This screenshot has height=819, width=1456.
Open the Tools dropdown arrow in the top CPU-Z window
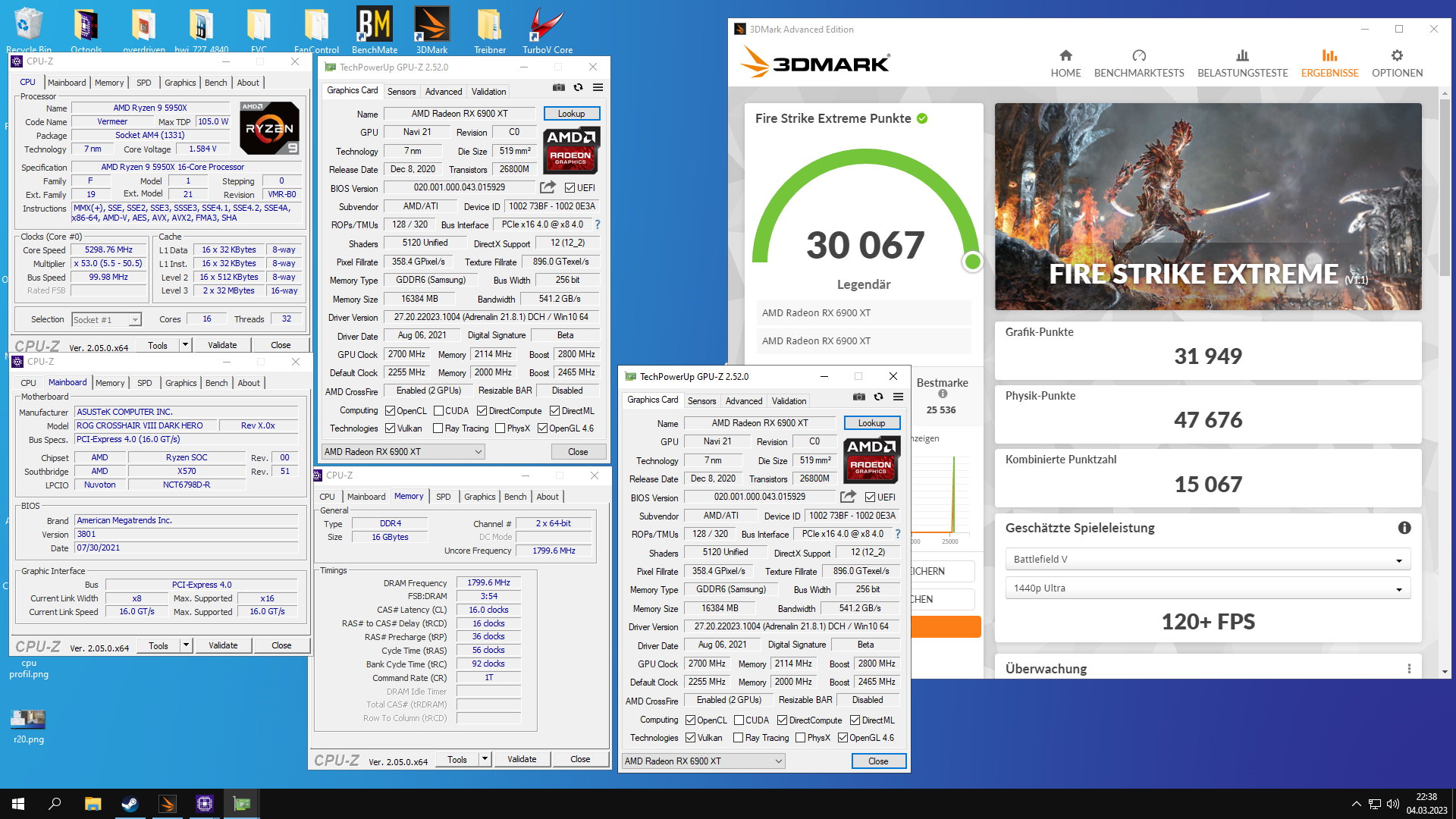coord(184,345)
